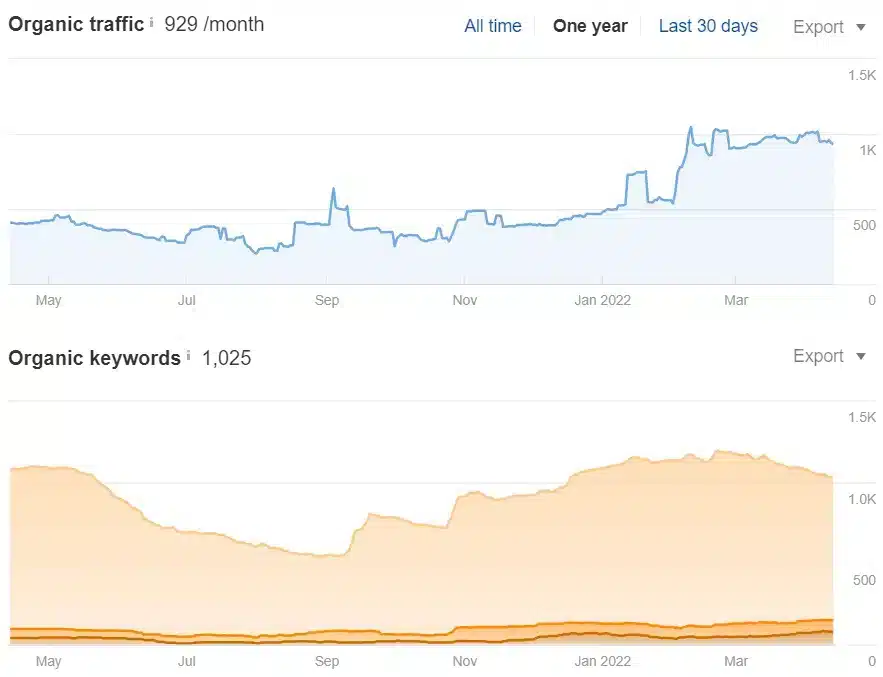Click the Nov label under the traffic chart
Viewport: 883px width, 677px height.
[464, 300]
